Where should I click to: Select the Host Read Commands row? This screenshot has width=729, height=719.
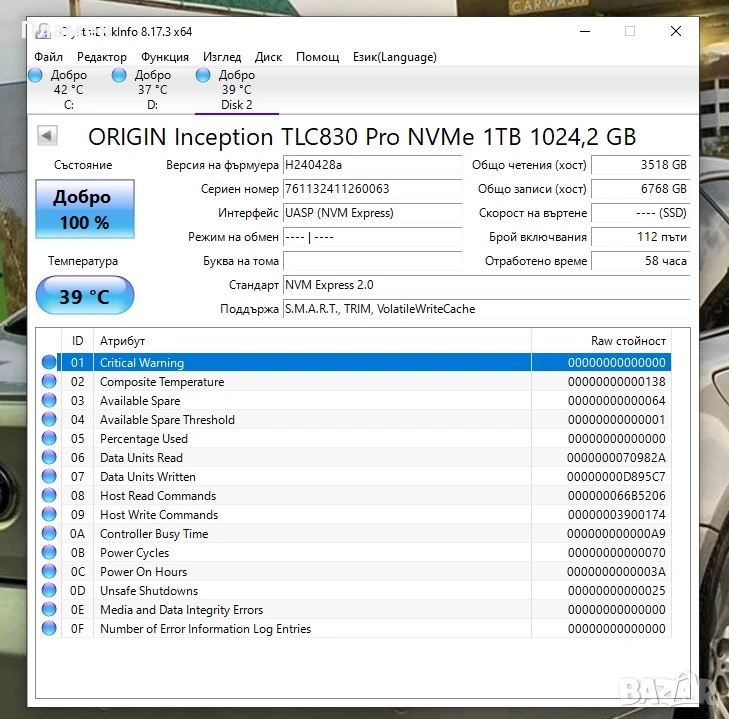pyautogui.click(x=356, y=496)
